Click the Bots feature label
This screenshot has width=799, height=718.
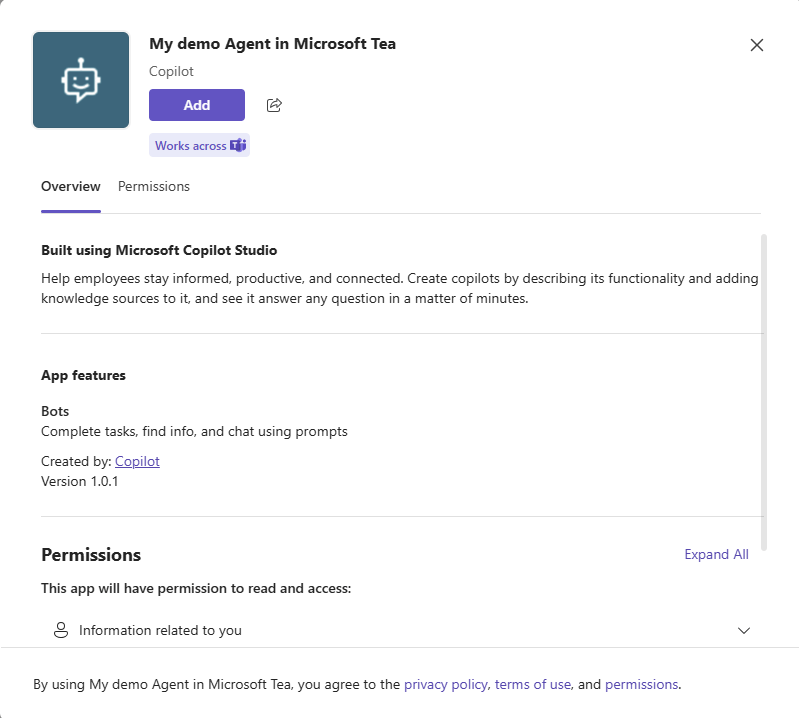coord(55,411)
